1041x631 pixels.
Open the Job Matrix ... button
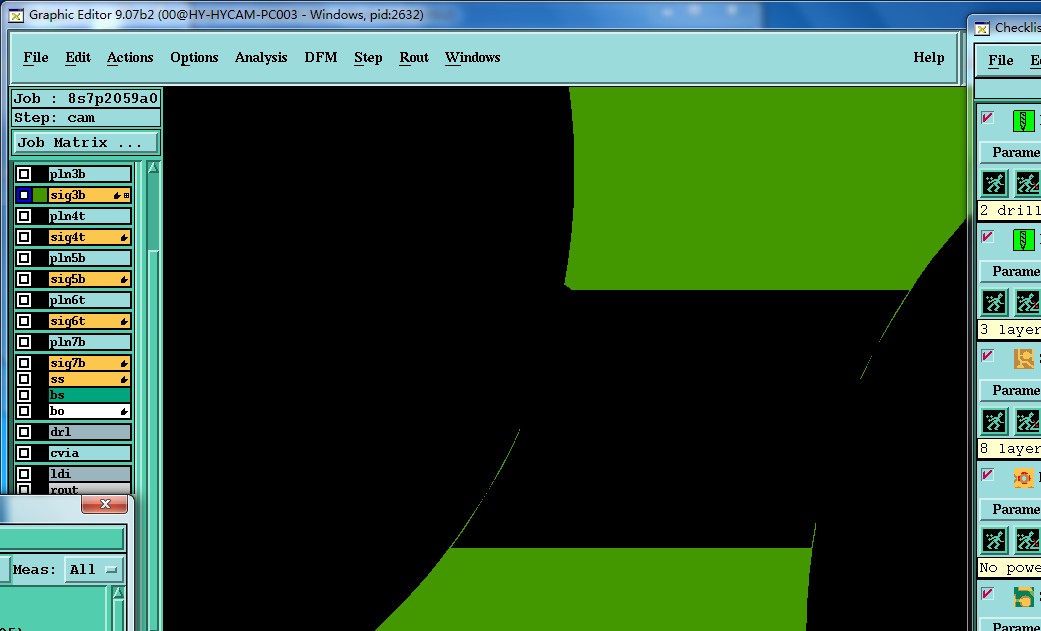coord(86,143)
